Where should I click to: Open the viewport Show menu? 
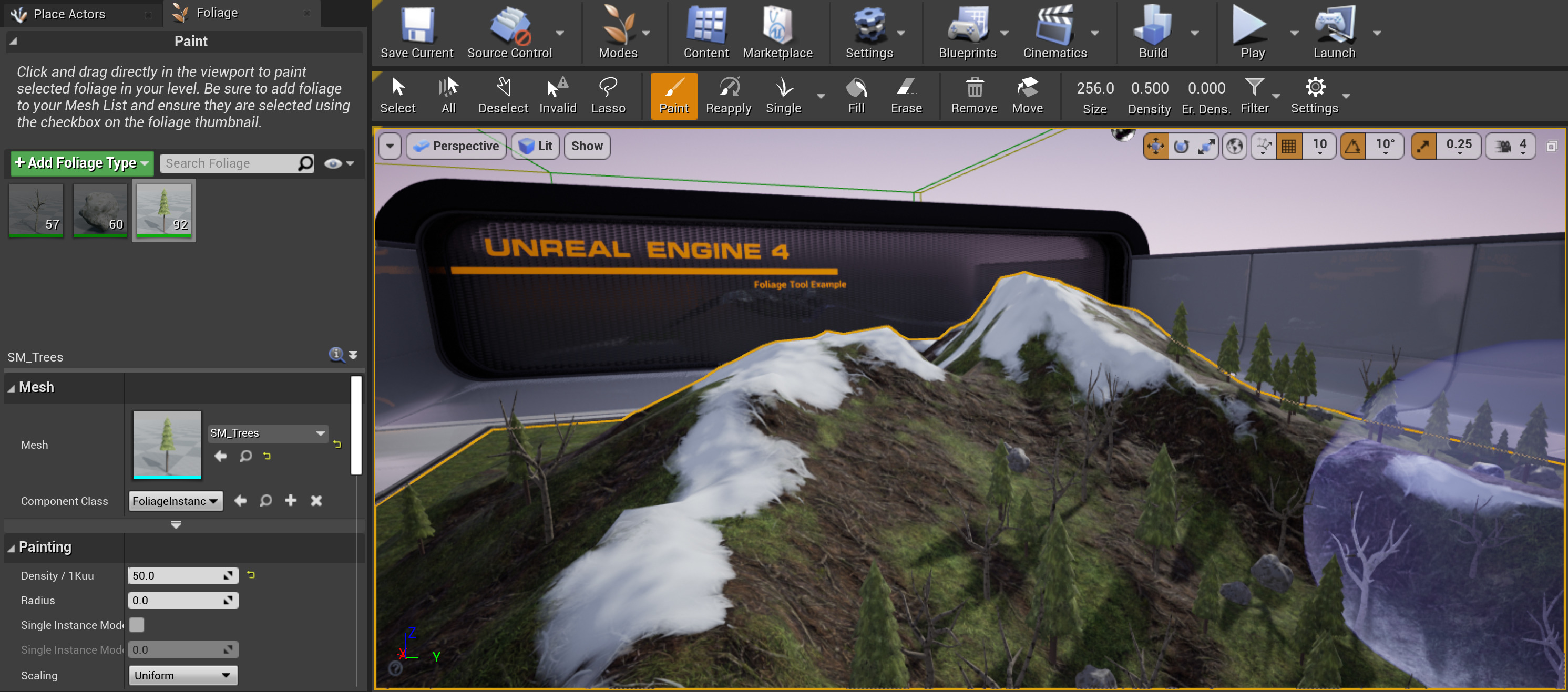click(586, 146)
